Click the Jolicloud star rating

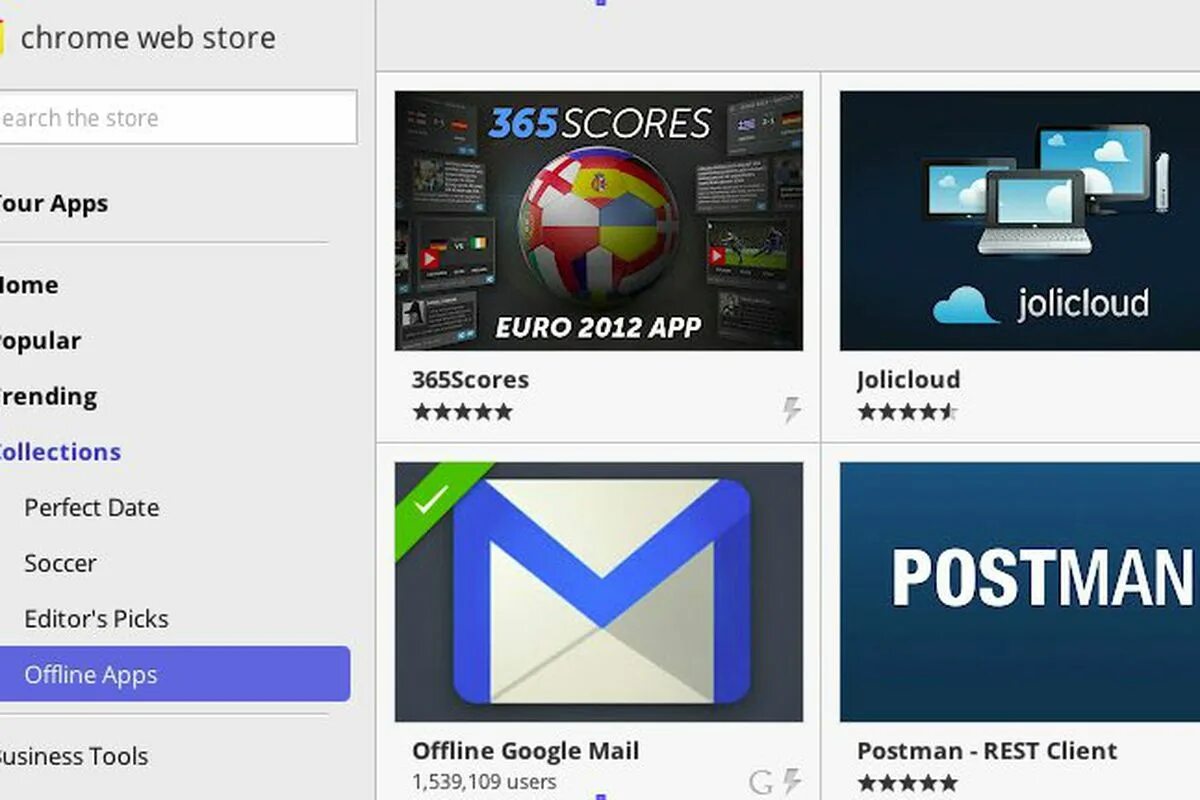click(907, 411)
